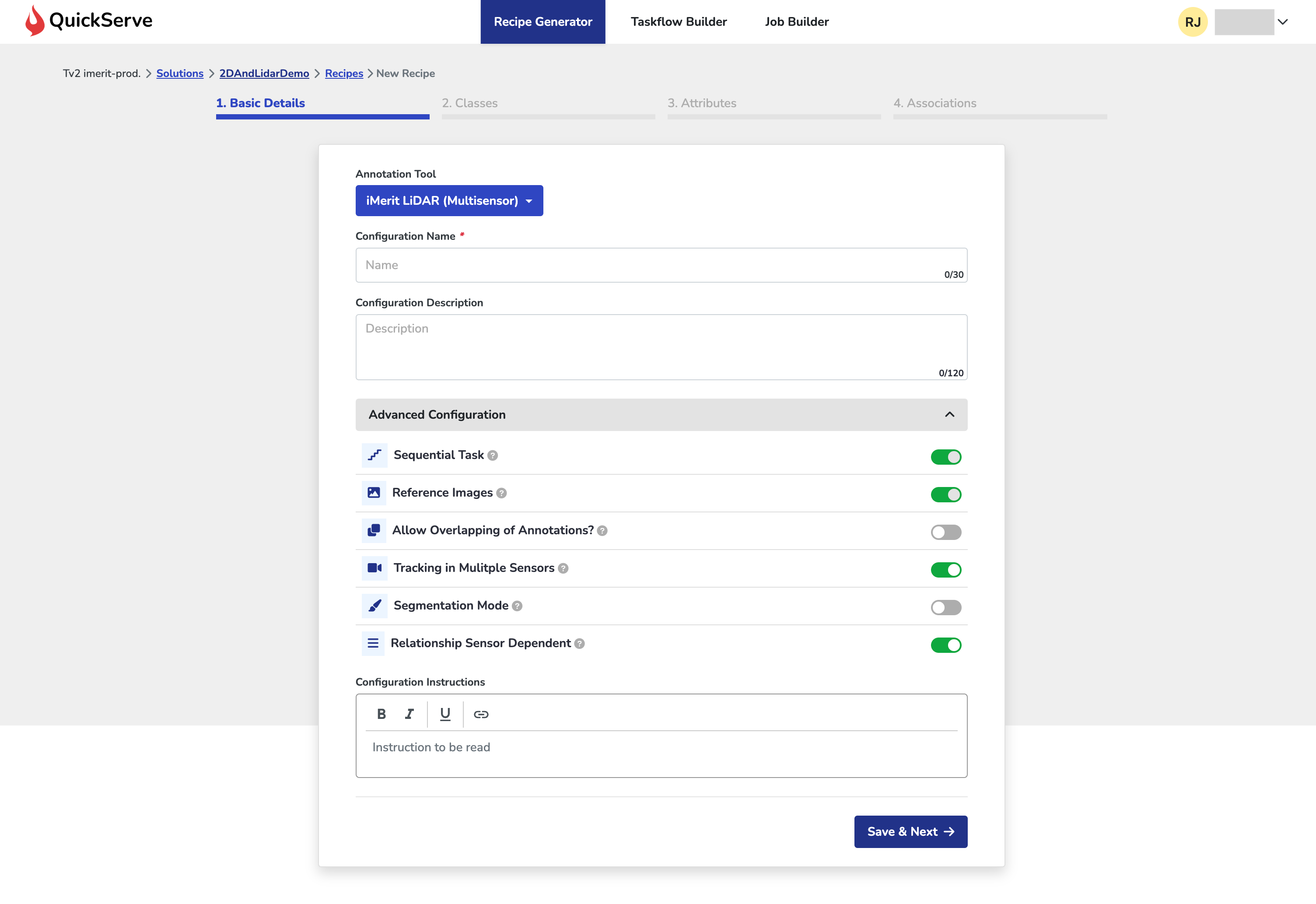Click the Reference Images picture icon

pos(374,493)
